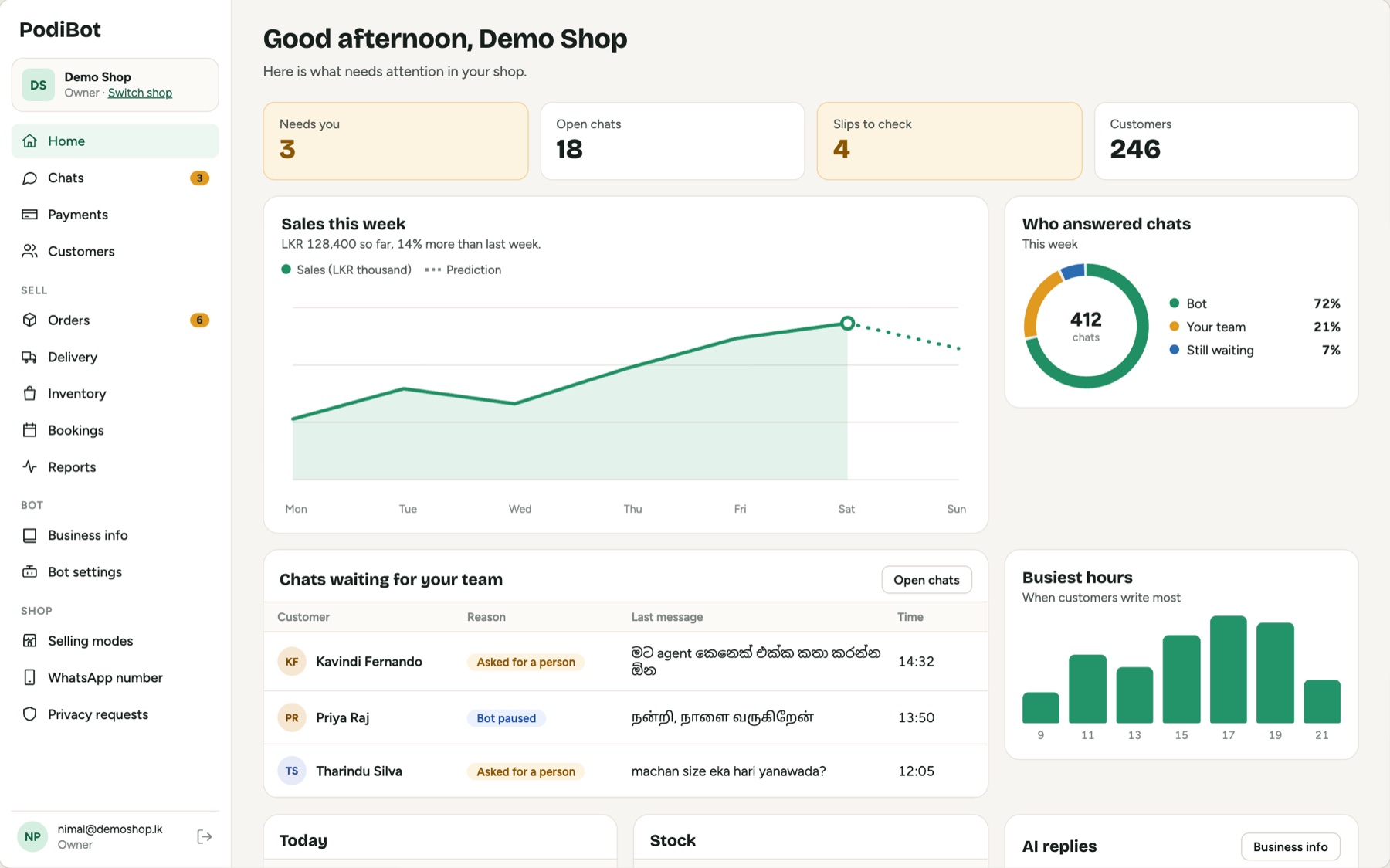The width and height of the screenshot is (1390, 868).
Task: Open Privacy requests
Action: [115, 714]
